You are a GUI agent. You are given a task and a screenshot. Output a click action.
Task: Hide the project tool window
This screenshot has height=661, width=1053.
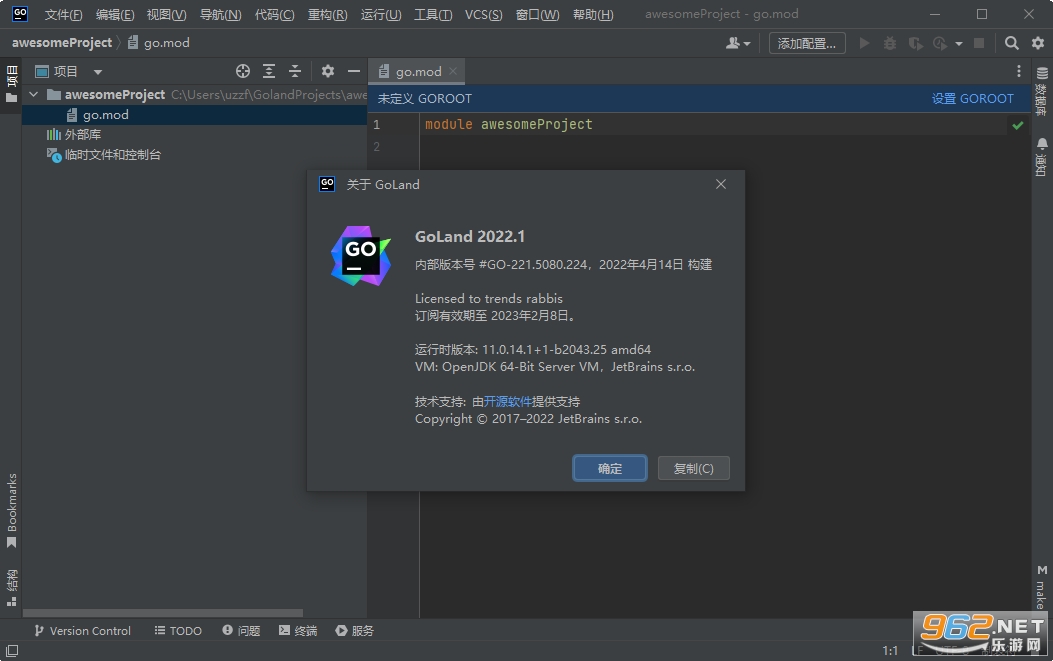pos(354,71)
